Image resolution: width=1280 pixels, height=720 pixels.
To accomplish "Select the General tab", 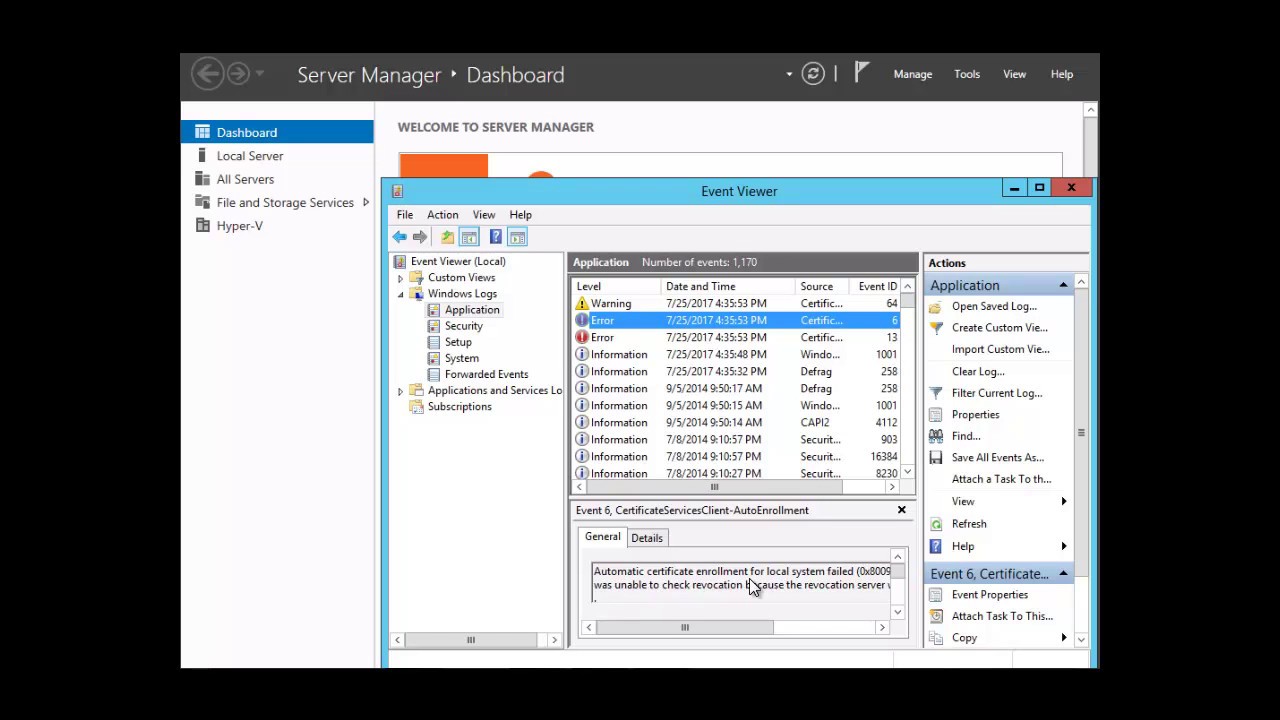I will tap(603, 537).
